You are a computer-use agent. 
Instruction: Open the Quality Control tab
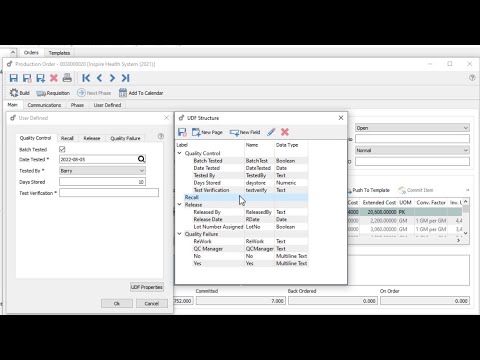pos(35,138)
